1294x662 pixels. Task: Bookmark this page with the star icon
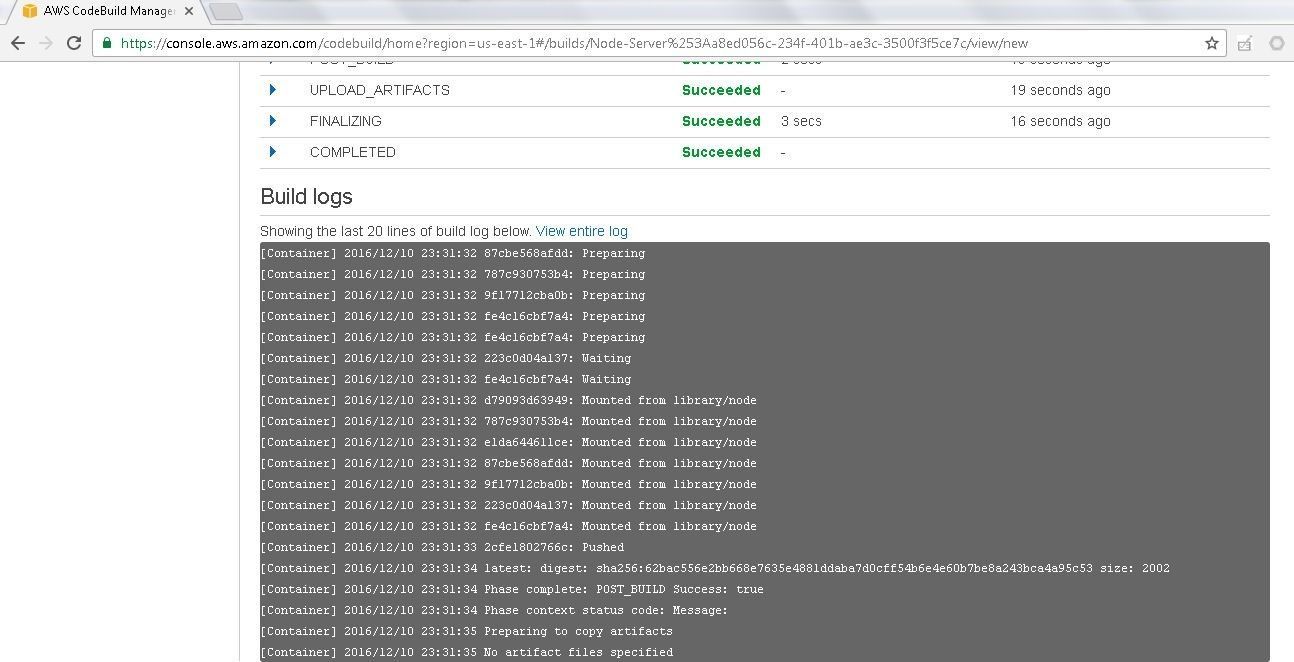[1212, 43]
